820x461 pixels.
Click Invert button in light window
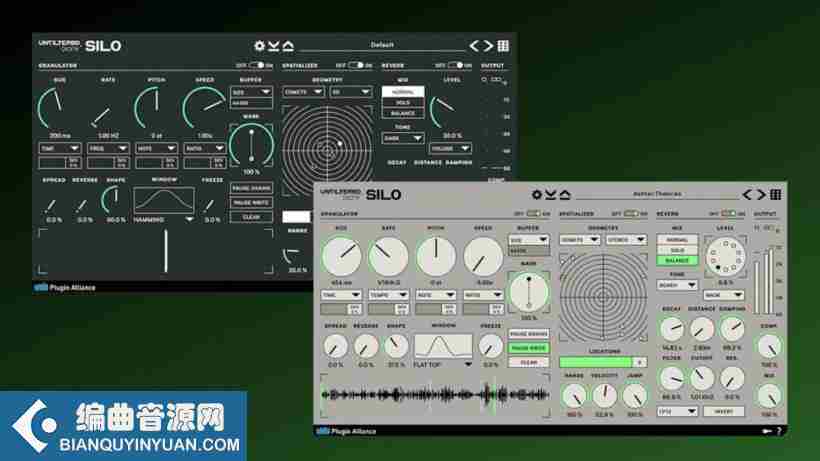point(724,412)
